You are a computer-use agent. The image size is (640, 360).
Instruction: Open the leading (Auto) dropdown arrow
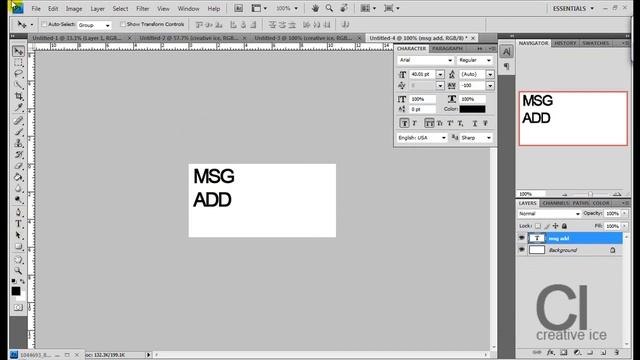point(490,74)
